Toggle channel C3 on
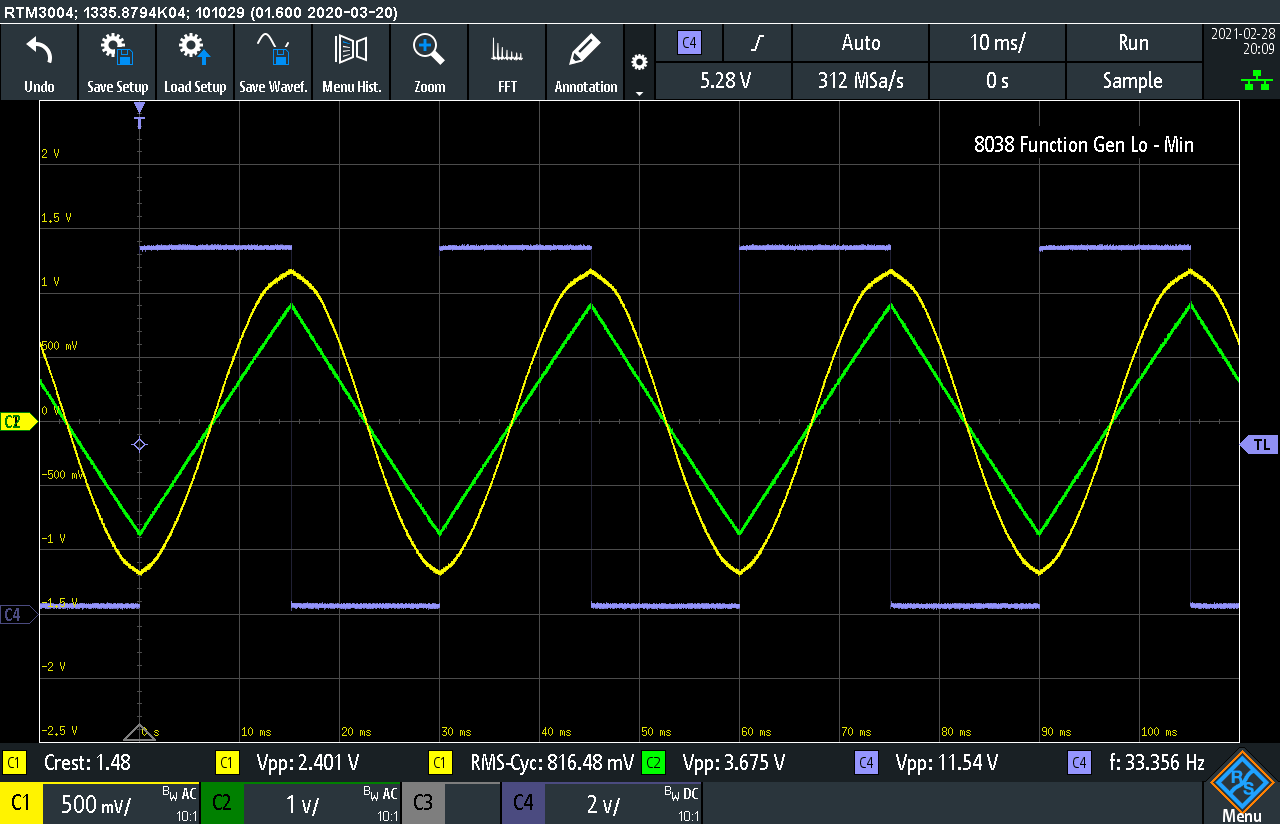 (x=422, y=803)
